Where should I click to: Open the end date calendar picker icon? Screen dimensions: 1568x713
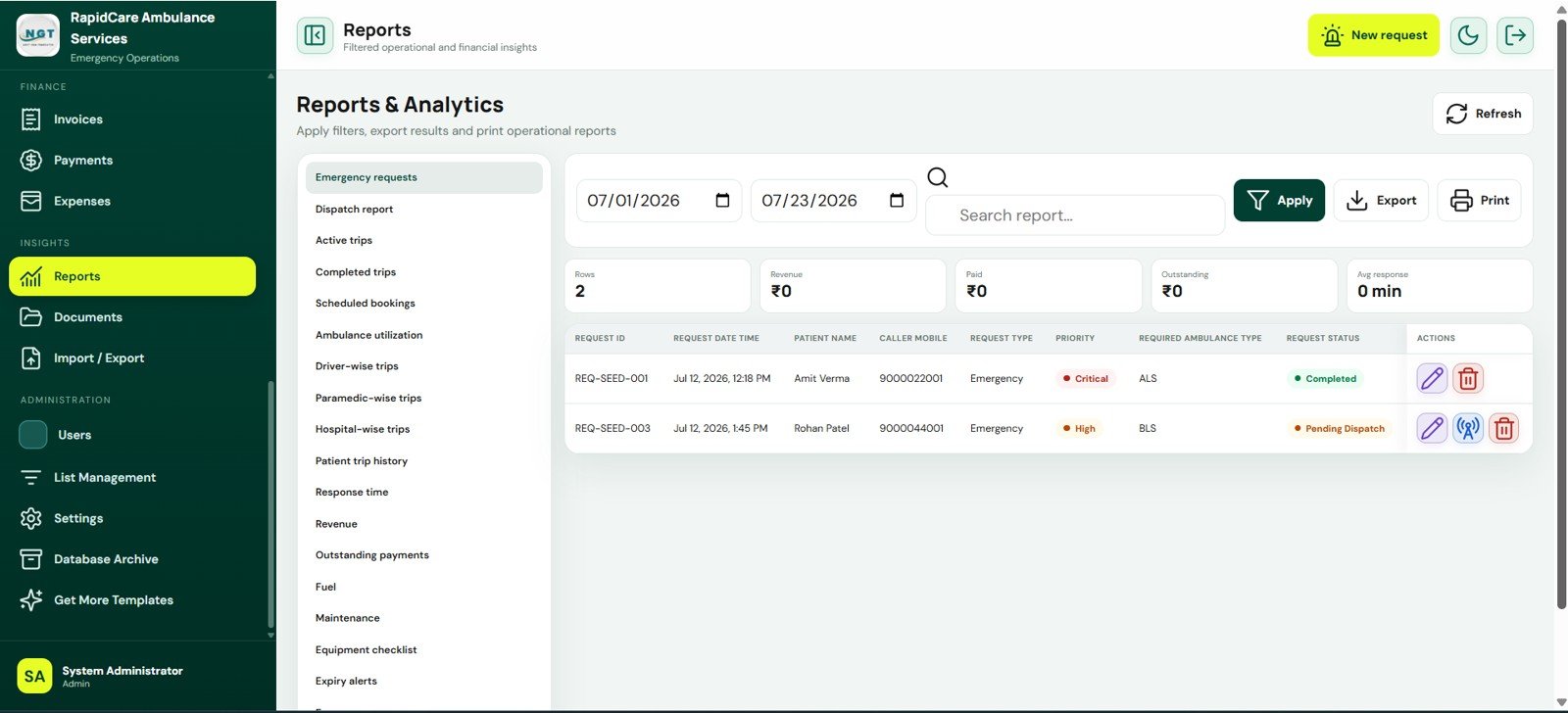click(x=897, y=200)
